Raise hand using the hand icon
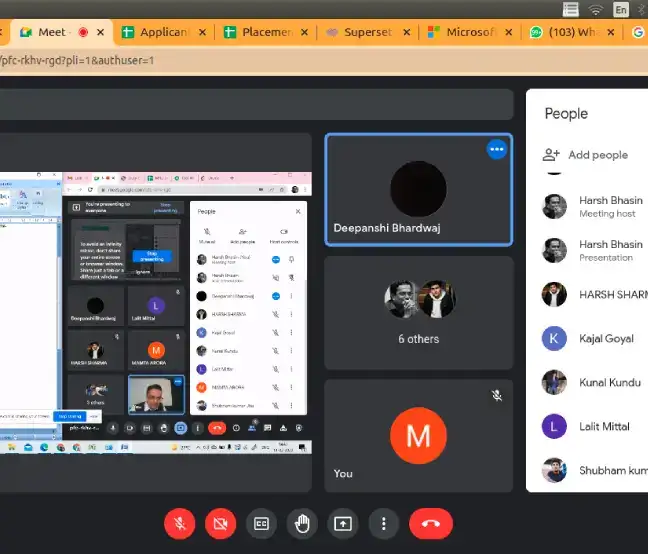 point(302,523)
